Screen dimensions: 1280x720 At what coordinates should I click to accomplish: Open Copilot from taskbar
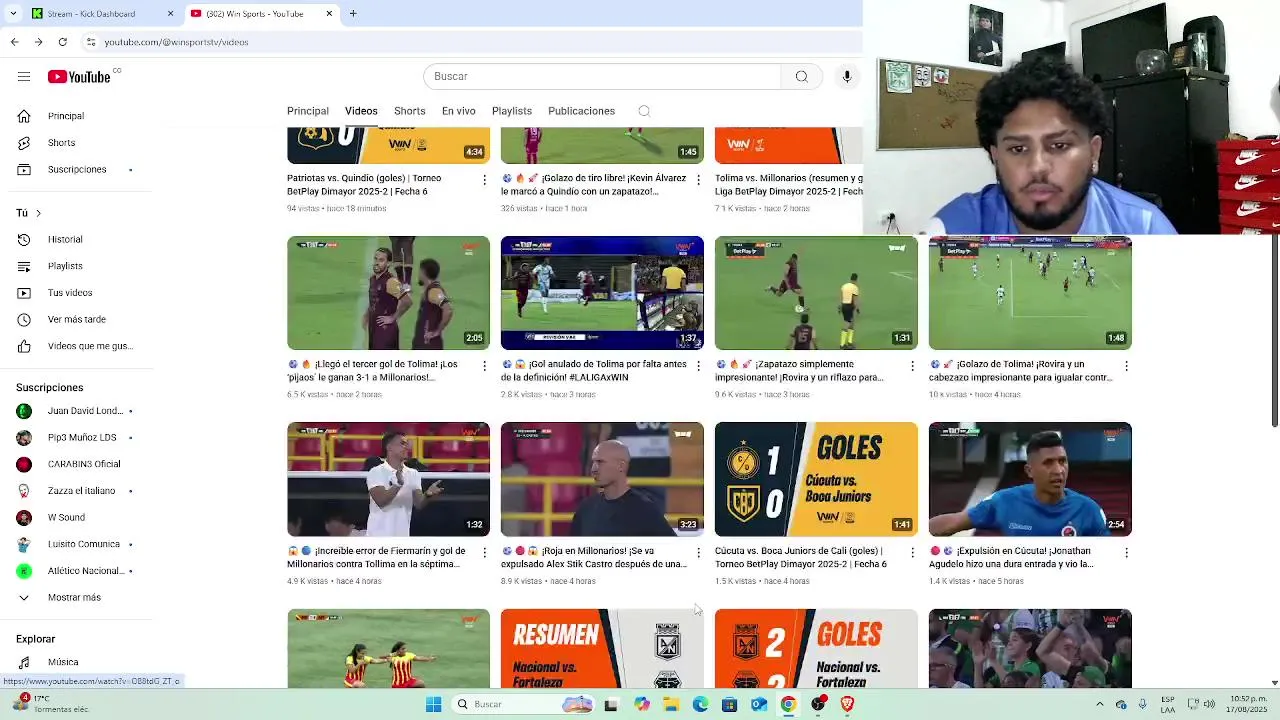point(642,705)
